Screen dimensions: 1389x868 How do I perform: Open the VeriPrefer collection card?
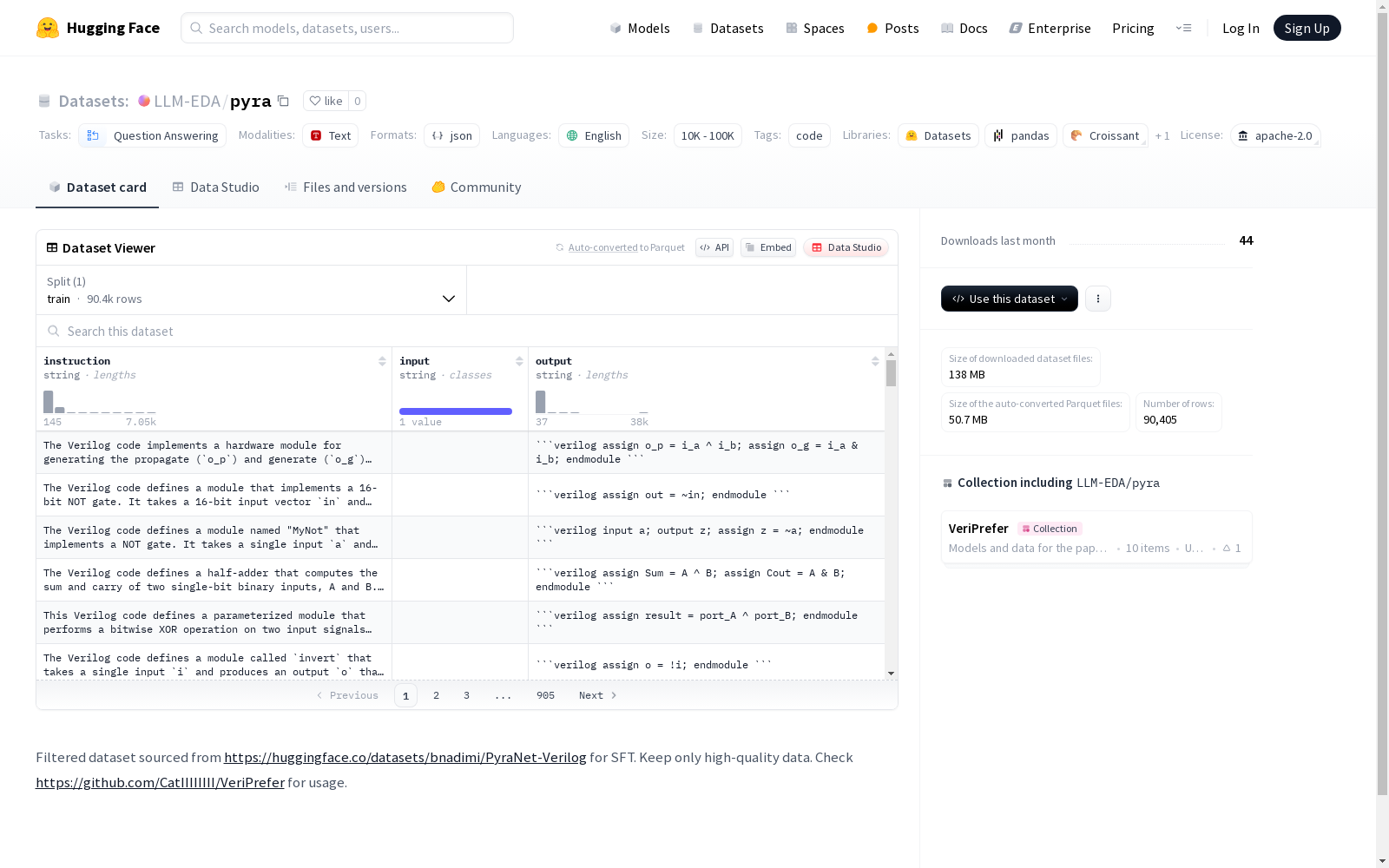[x=1096, y=537]
